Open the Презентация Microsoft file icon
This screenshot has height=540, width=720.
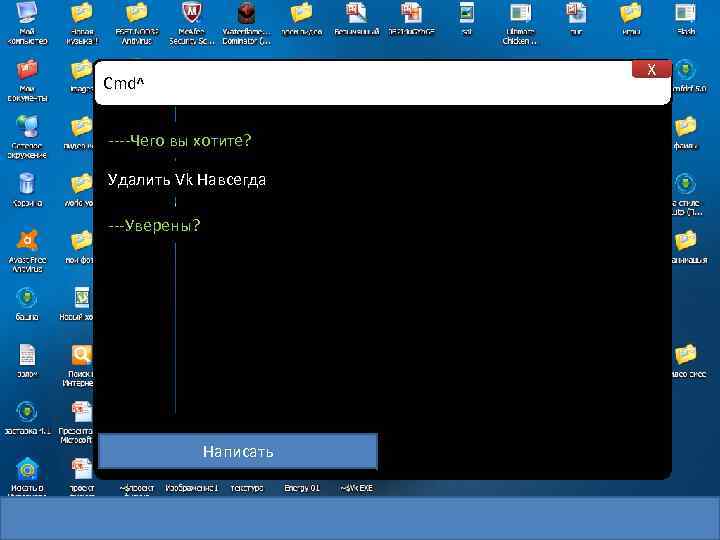coord(77,422)
